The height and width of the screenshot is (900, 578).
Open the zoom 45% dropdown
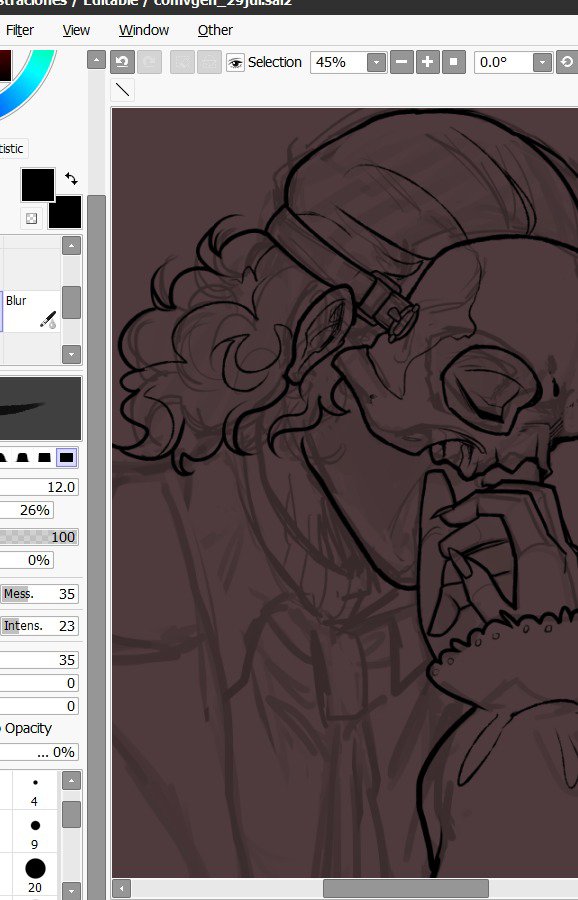377,62
